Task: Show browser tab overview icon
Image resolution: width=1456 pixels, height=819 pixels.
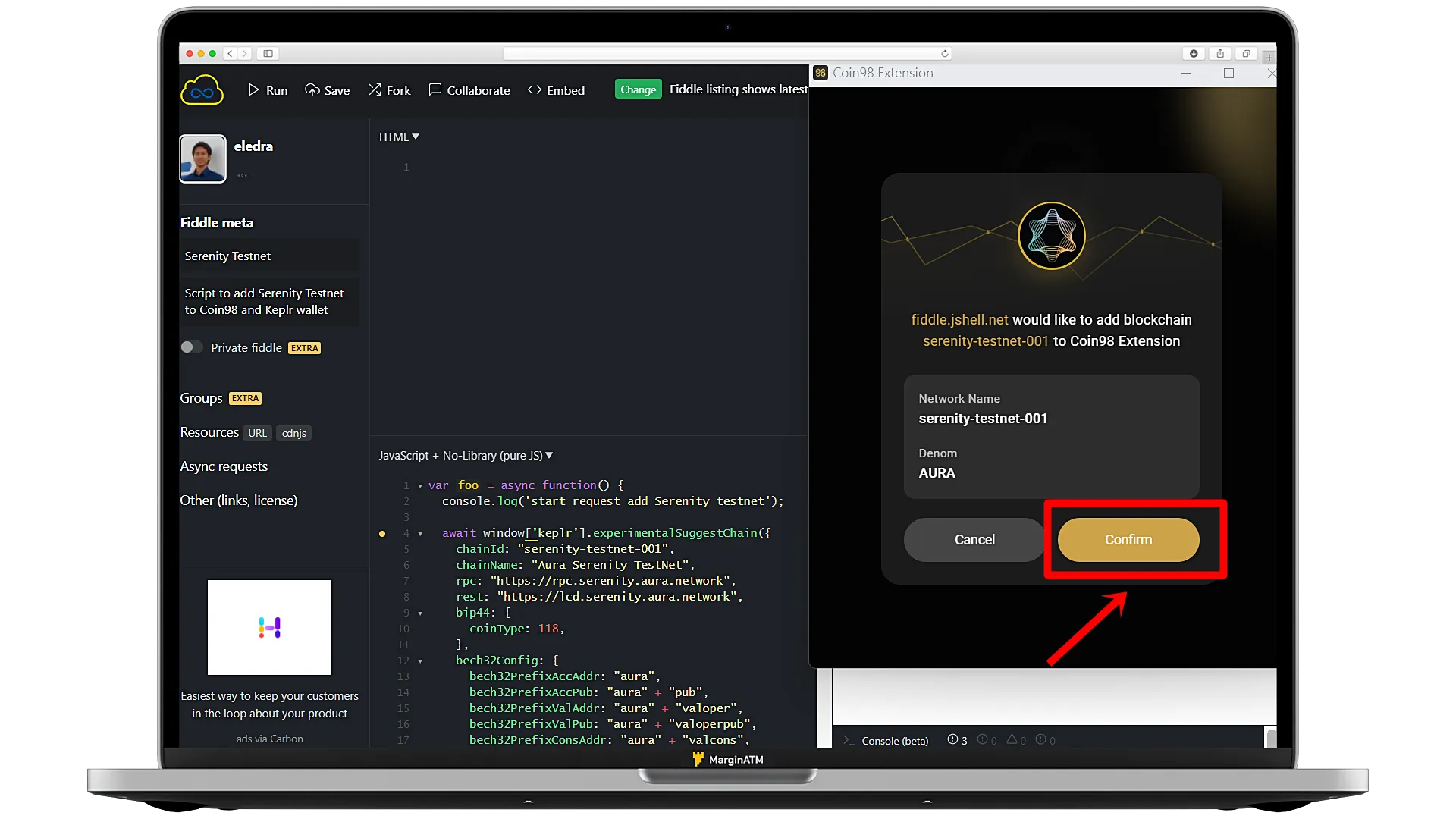Action: (1246, 54)
